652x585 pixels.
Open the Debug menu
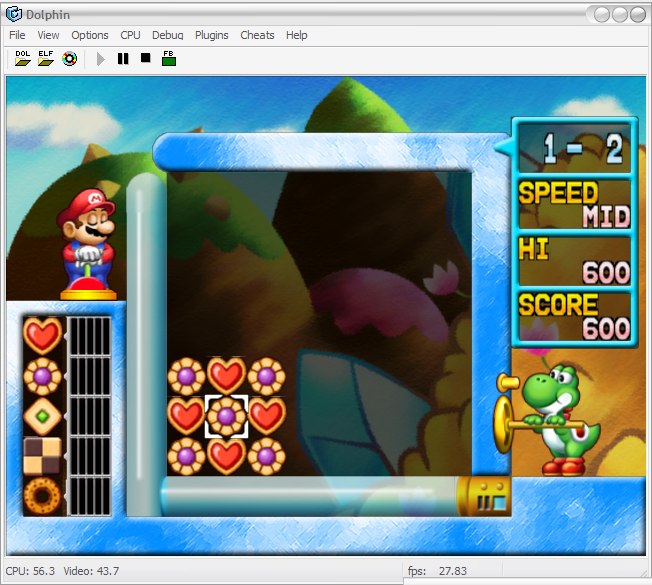point(168,35)
